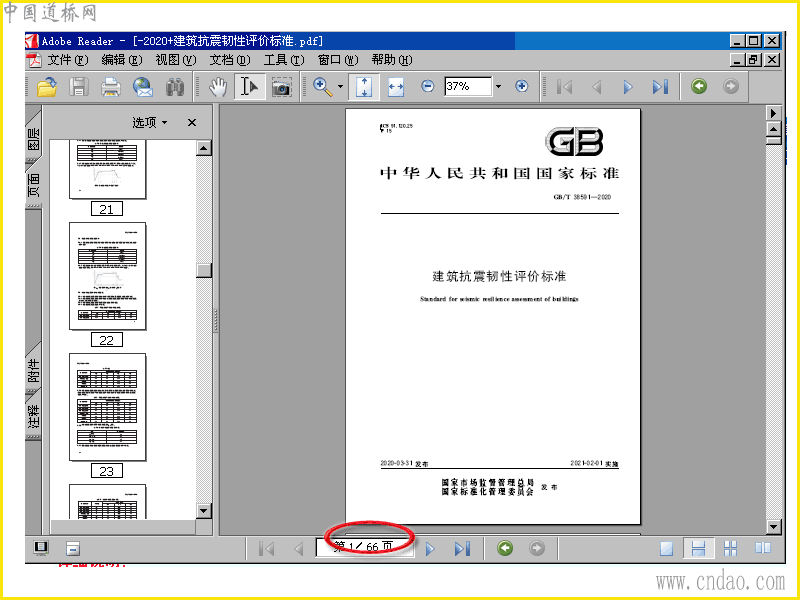Switch to the 页面 side tab
The image size is (800, 600).
(x=33, y=184)
